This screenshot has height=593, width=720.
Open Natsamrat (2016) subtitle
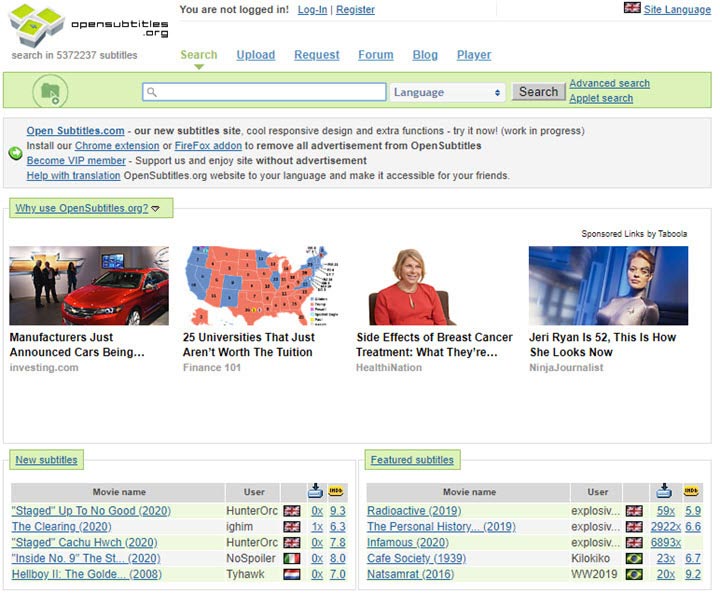coord(411,574)
